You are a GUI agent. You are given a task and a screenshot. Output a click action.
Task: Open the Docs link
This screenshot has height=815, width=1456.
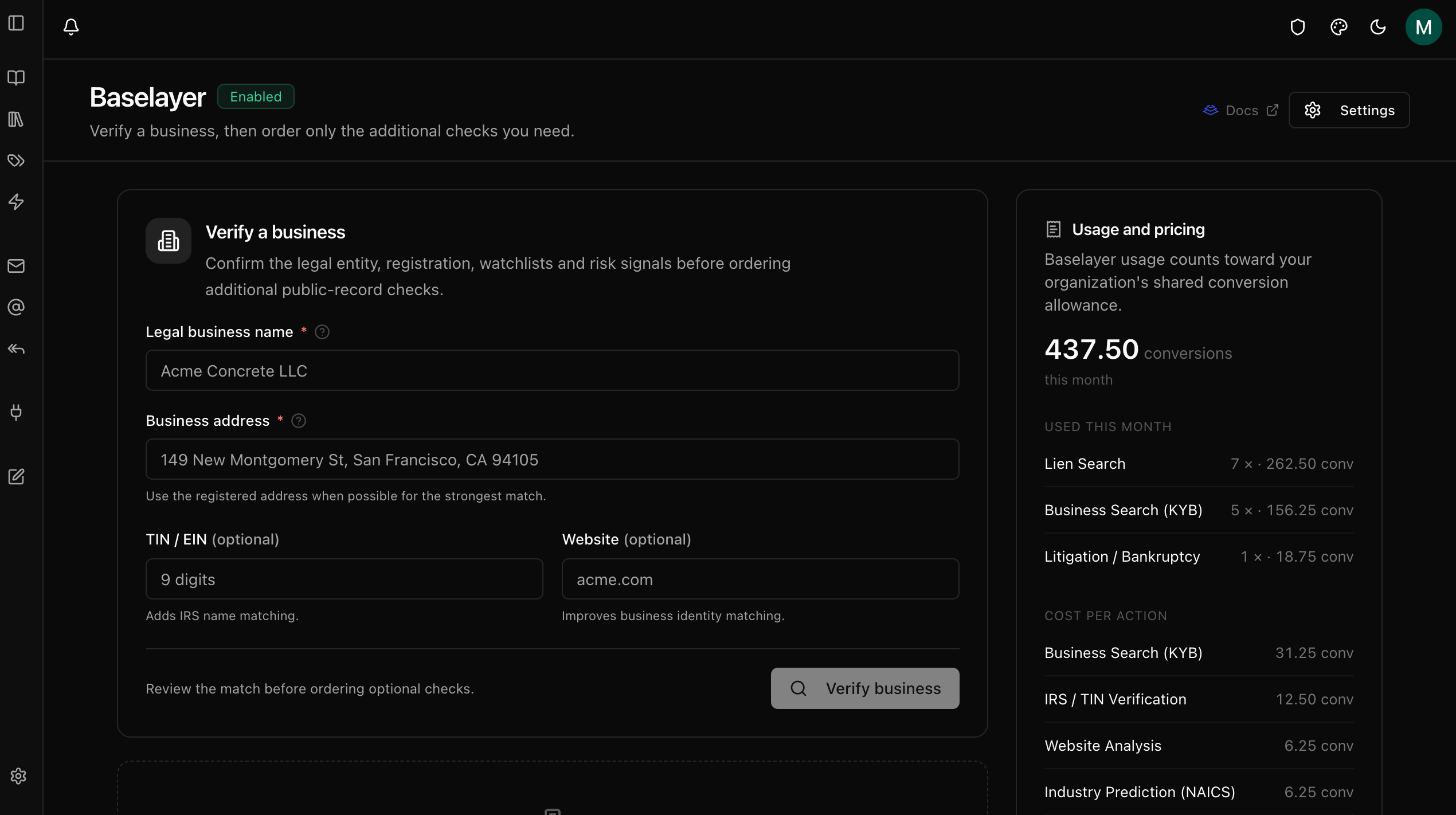pyautogui.click(x=1241, y=110)
